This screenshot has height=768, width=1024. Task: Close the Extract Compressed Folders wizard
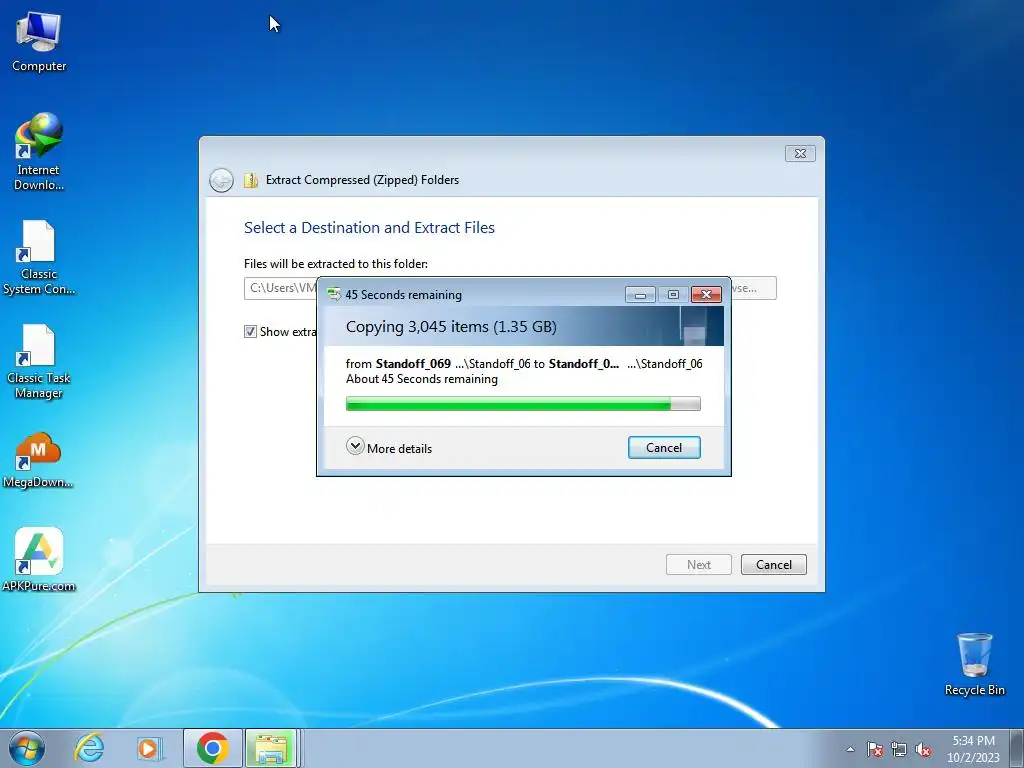[x=800, y=153]
